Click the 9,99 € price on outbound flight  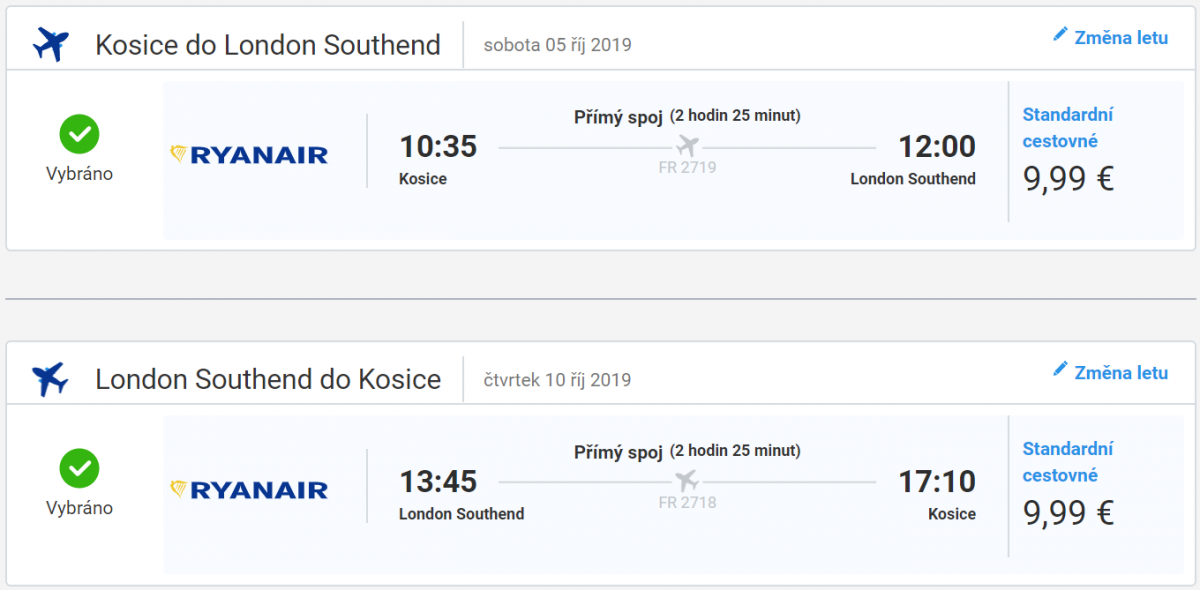(1068, 179)
